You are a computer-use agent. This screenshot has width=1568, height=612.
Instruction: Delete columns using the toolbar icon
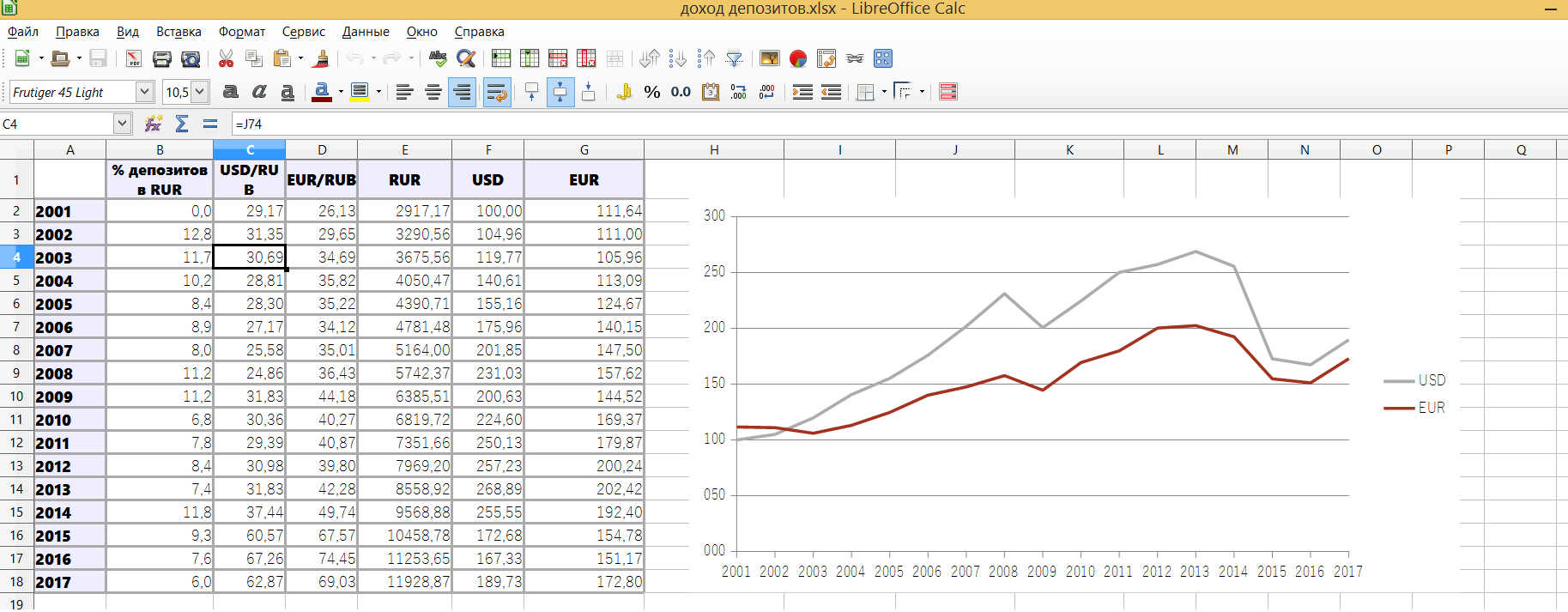point(586,58)
